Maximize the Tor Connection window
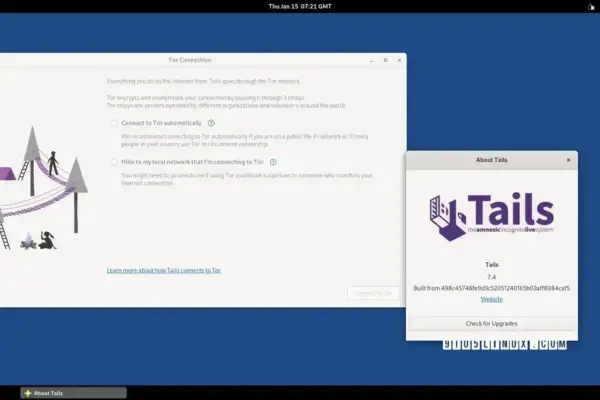This screenshot has width=600, height=400. [x=386, y=60]
